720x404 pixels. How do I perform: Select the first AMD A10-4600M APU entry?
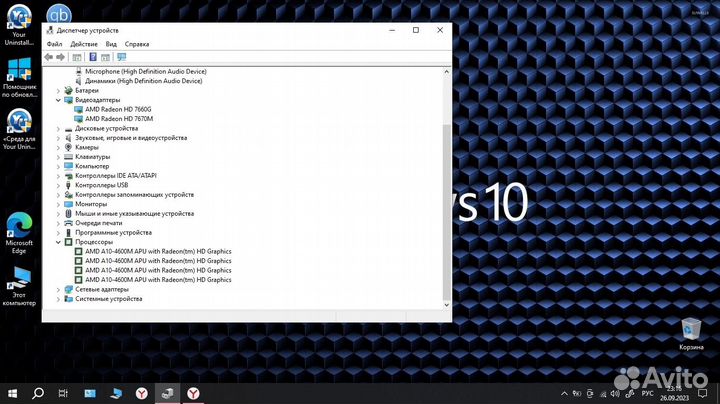[x=158, y=251]
